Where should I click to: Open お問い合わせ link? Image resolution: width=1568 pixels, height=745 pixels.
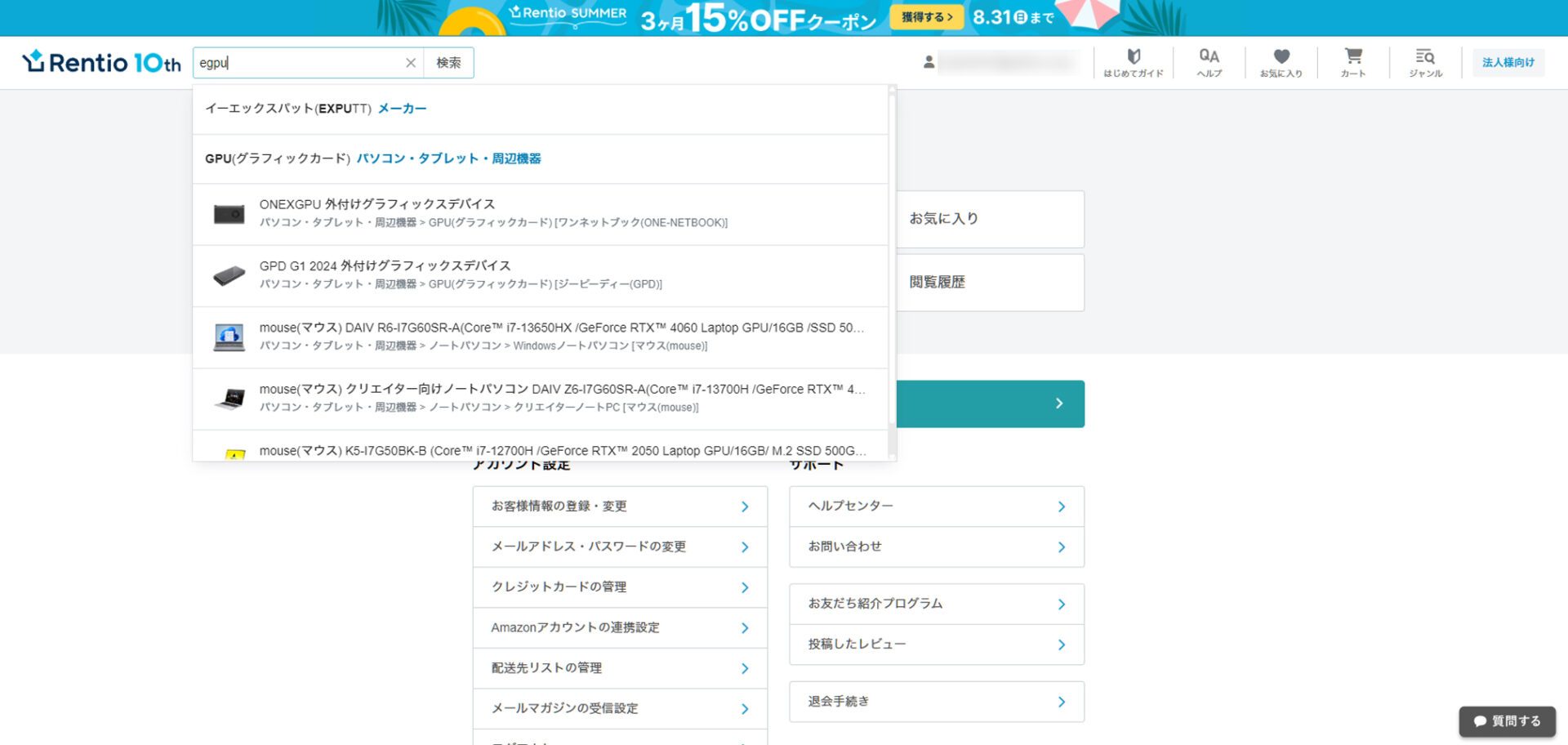point(937,546)
